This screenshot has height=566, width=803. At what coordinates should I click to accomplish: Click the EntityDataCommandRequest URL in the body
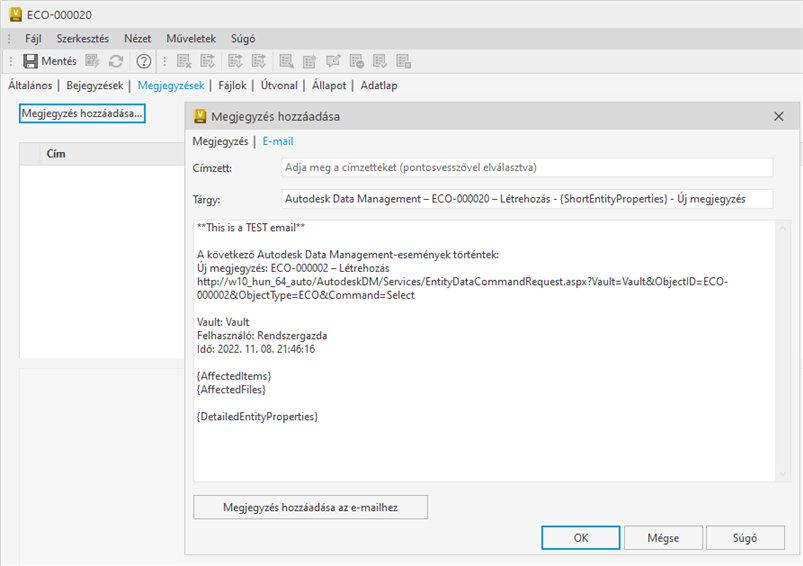[462, 288]
